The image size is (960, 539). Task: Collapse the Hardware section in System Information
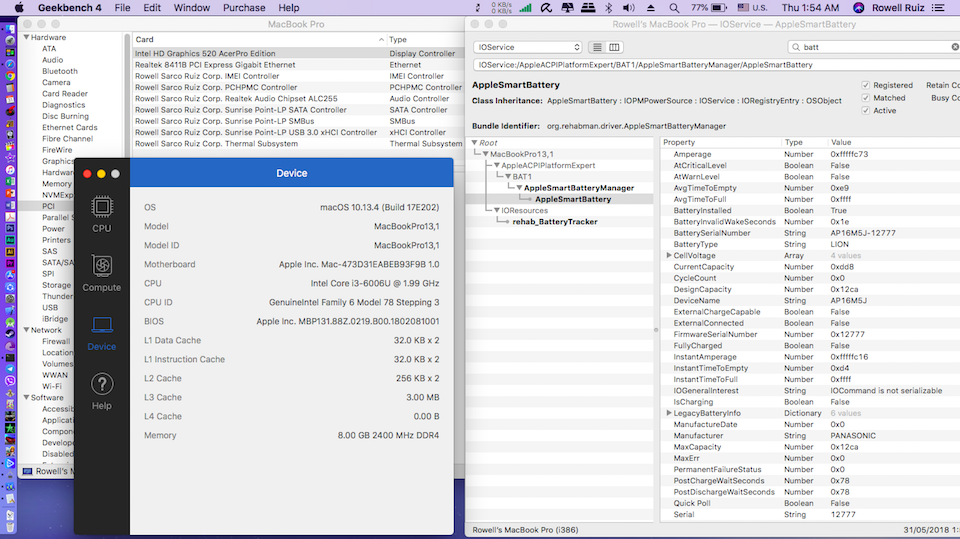(x=26, y=37)
